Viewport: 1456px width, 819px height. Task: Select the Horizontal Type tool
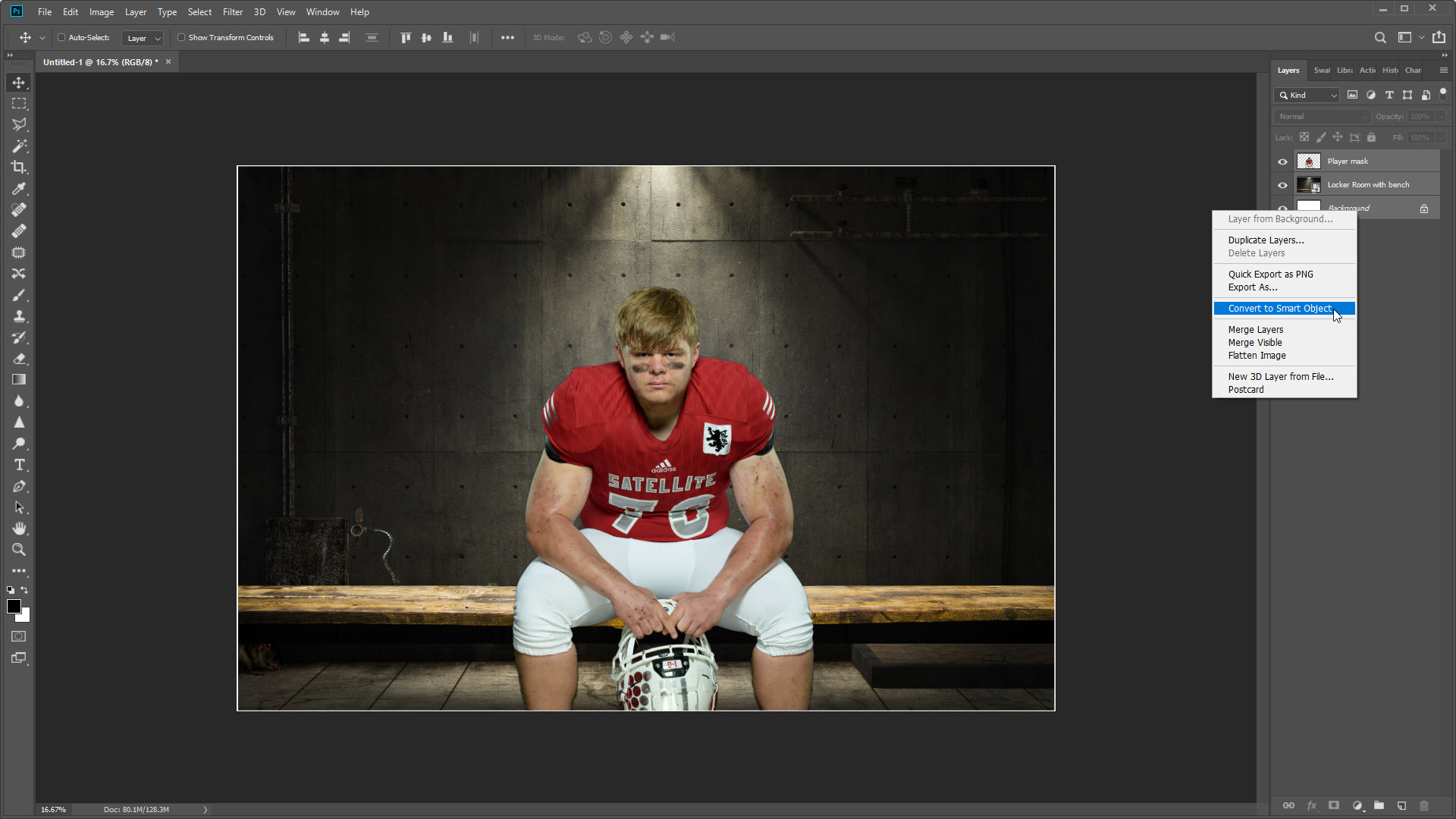[x=18, y=465]
